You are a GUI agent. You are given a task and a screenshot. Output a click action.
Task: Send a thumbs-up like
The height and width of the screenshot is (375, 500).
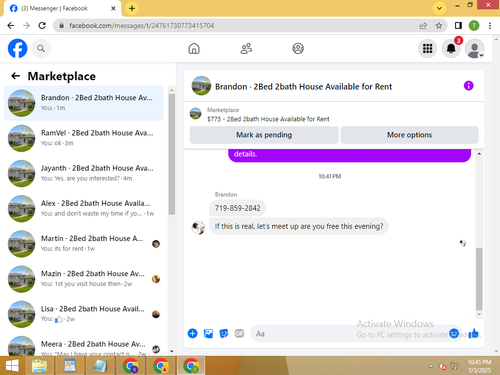[x=473, y=333]
